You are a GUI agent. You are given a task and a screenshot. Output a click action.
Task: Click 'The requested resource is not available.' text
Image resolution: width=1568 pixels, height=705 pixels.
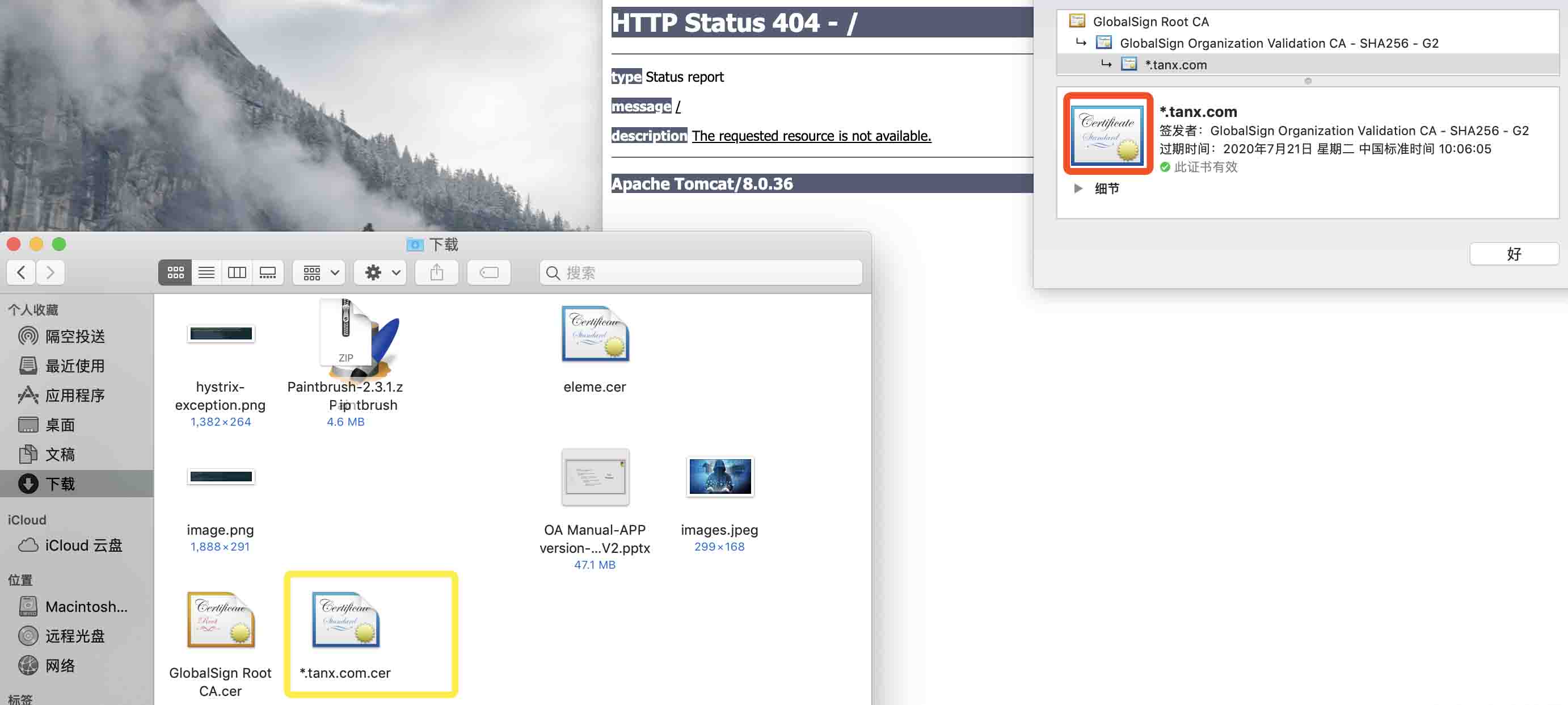(x=811, y=136)
